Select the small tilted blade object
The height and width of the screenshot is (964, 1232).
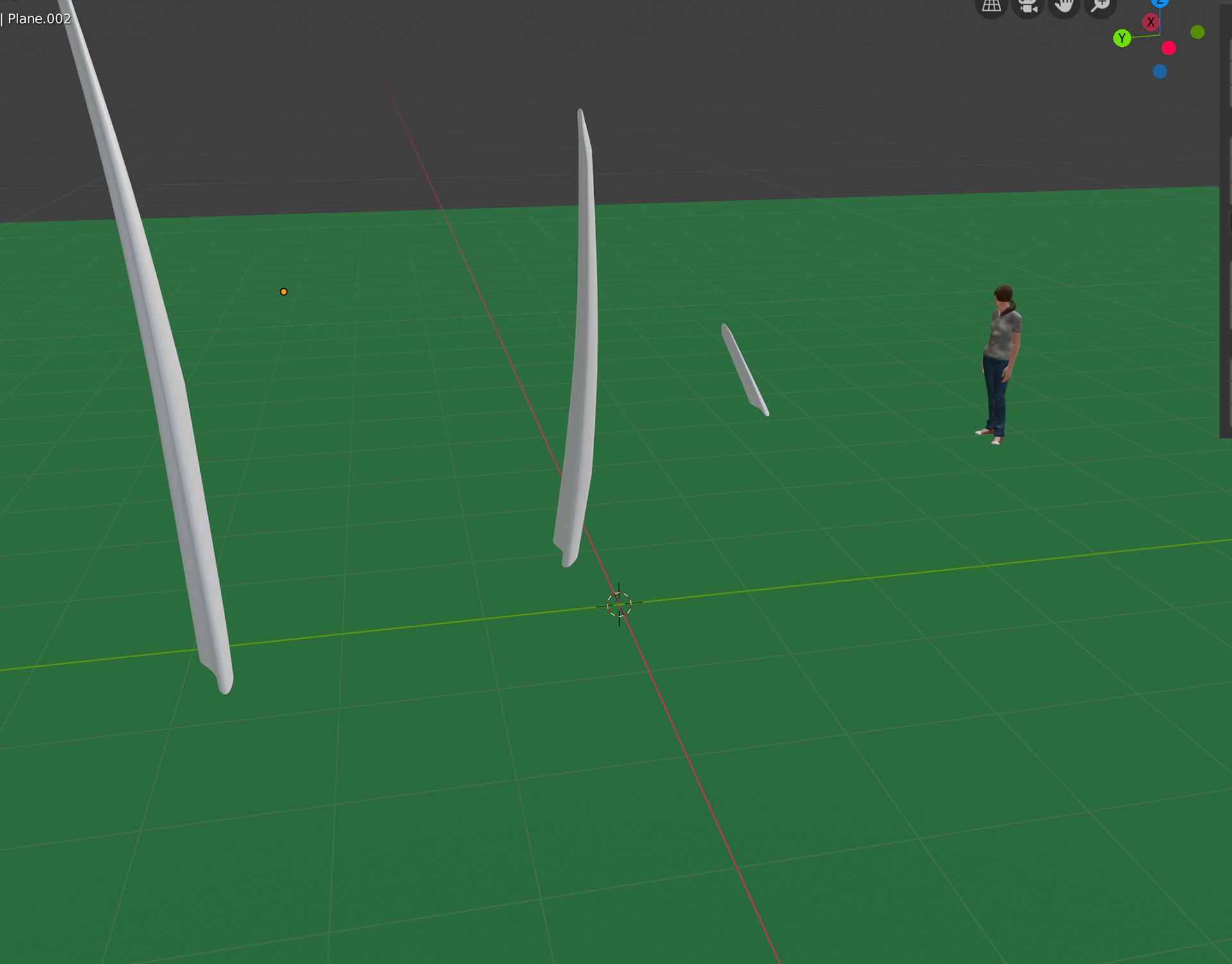[x=744, y=370]
